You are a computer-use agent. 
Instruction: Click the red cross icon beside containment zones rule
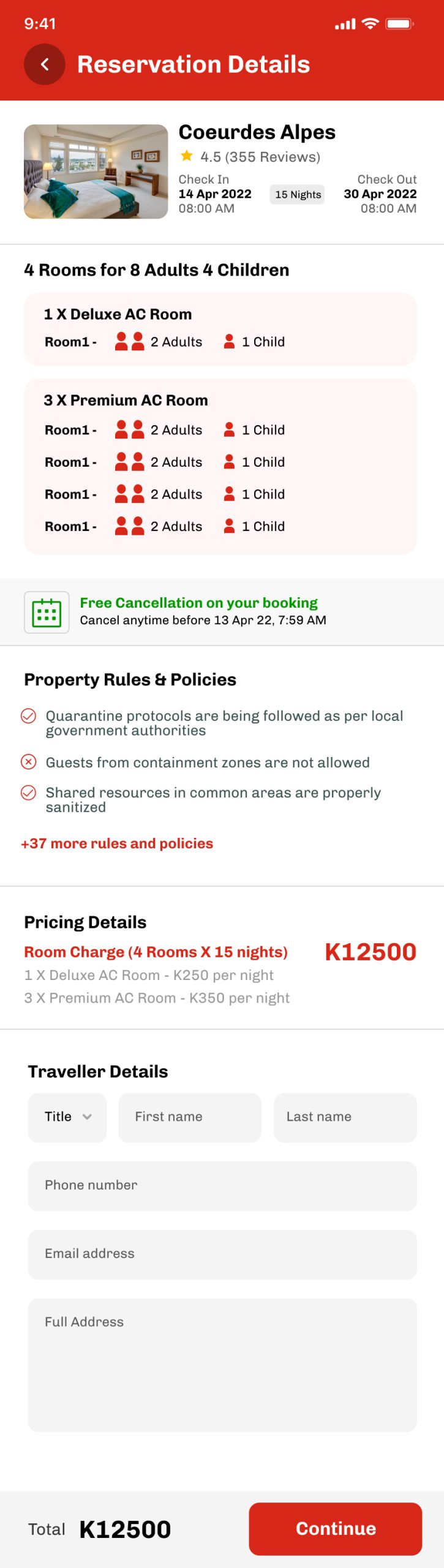29,762
